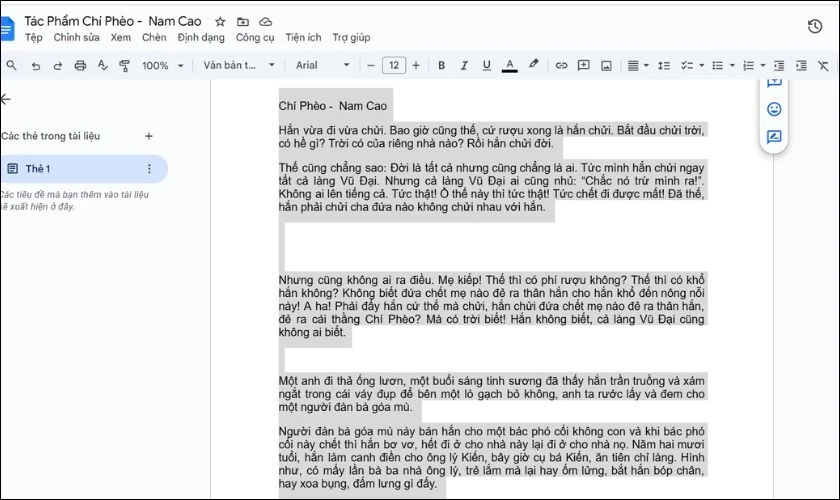Rename the document title 'Tác Phẩm Chí Phèo - Nam Cao'
The height and width of the screenshot is (500, 840).
click(x=113, y=21)
